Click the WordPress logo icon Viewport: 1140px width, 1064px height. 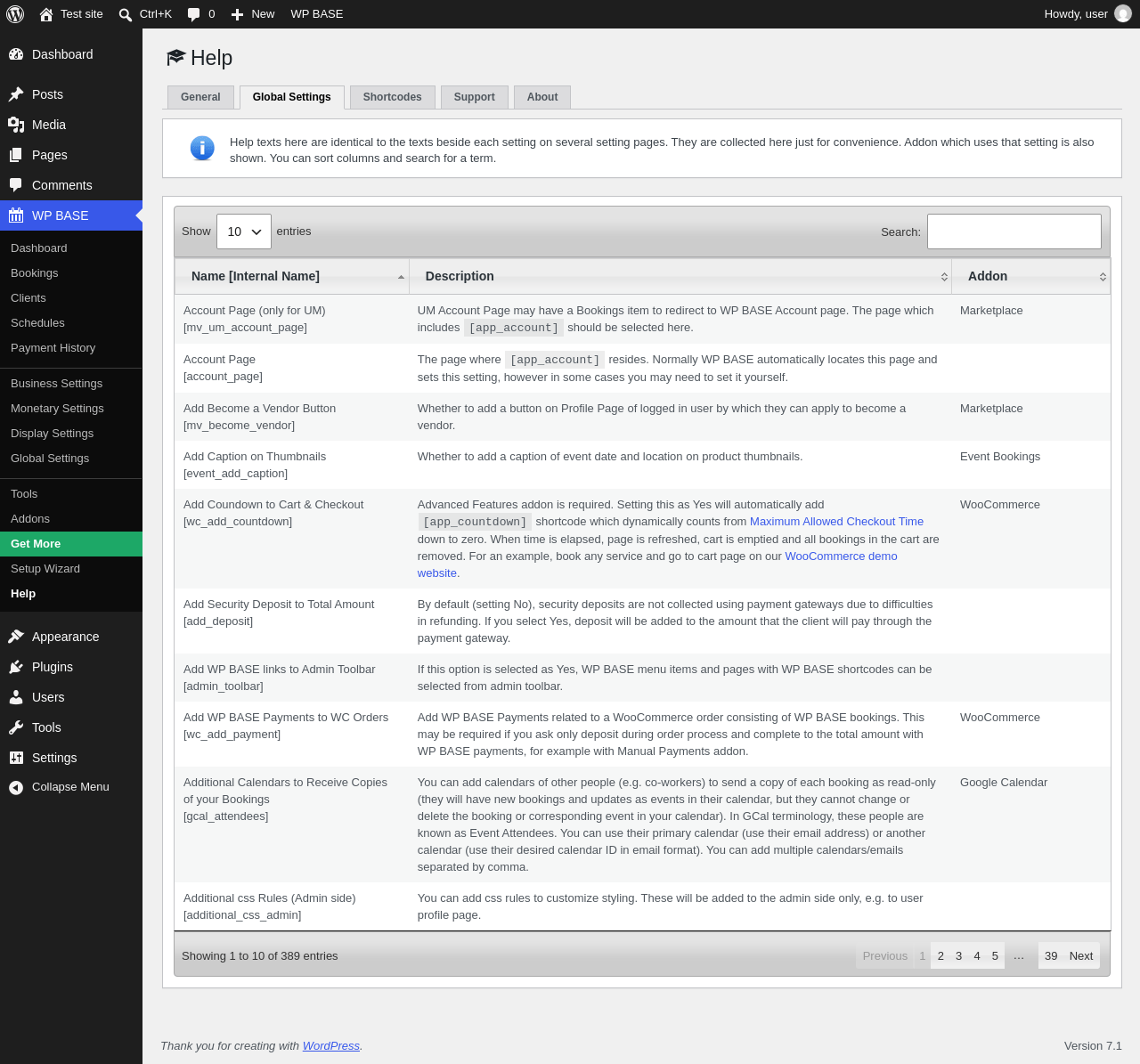pyautogui.click(x=15, y=14)
